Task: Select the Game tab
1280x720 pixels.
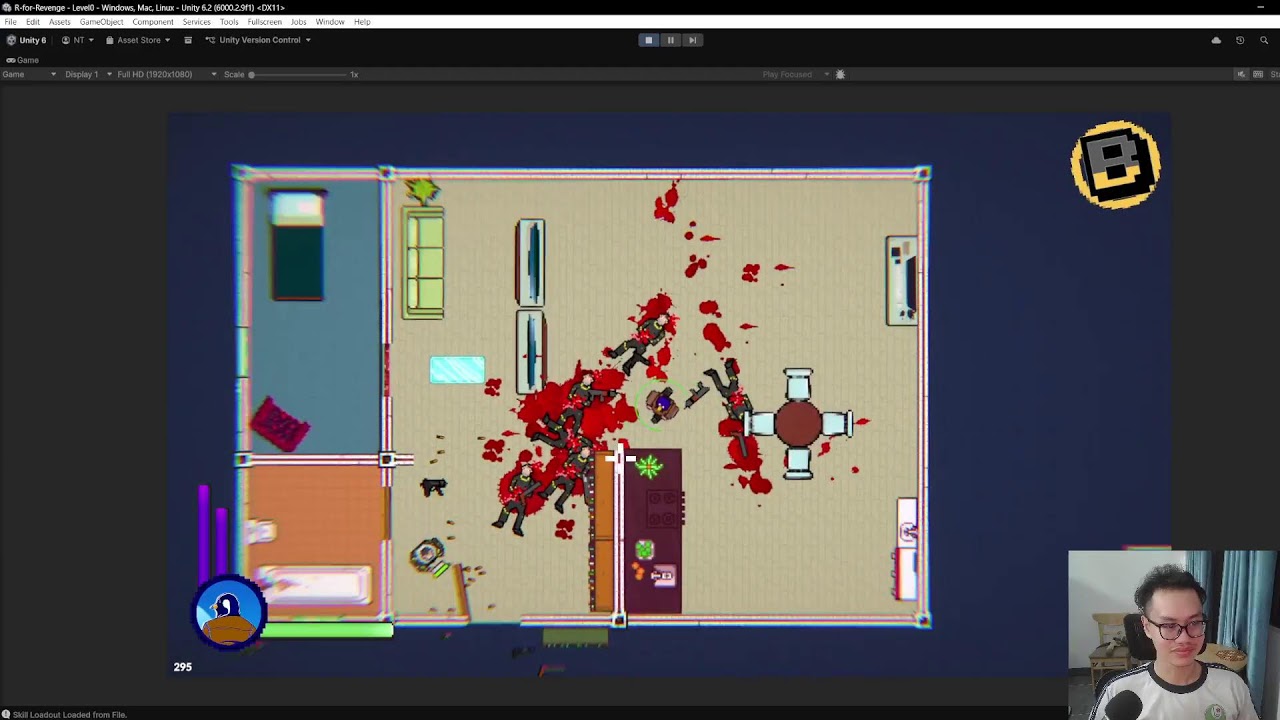Action: point(22,60)
